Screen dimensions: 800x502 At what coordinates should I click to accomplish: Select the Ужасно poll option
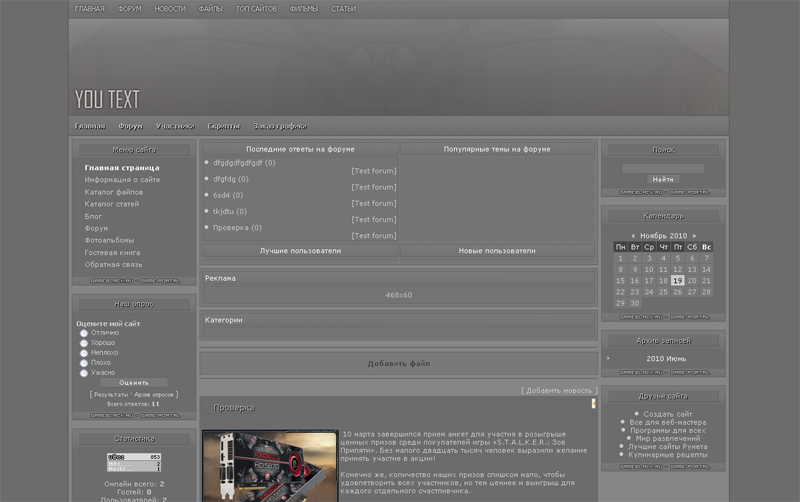pos(84,373)
